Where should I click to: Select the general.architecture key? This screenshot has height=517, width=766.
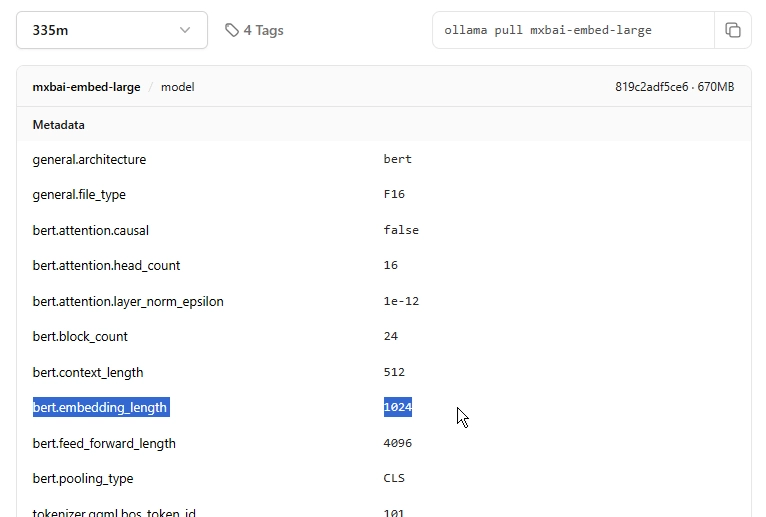[x=89, y=159]
